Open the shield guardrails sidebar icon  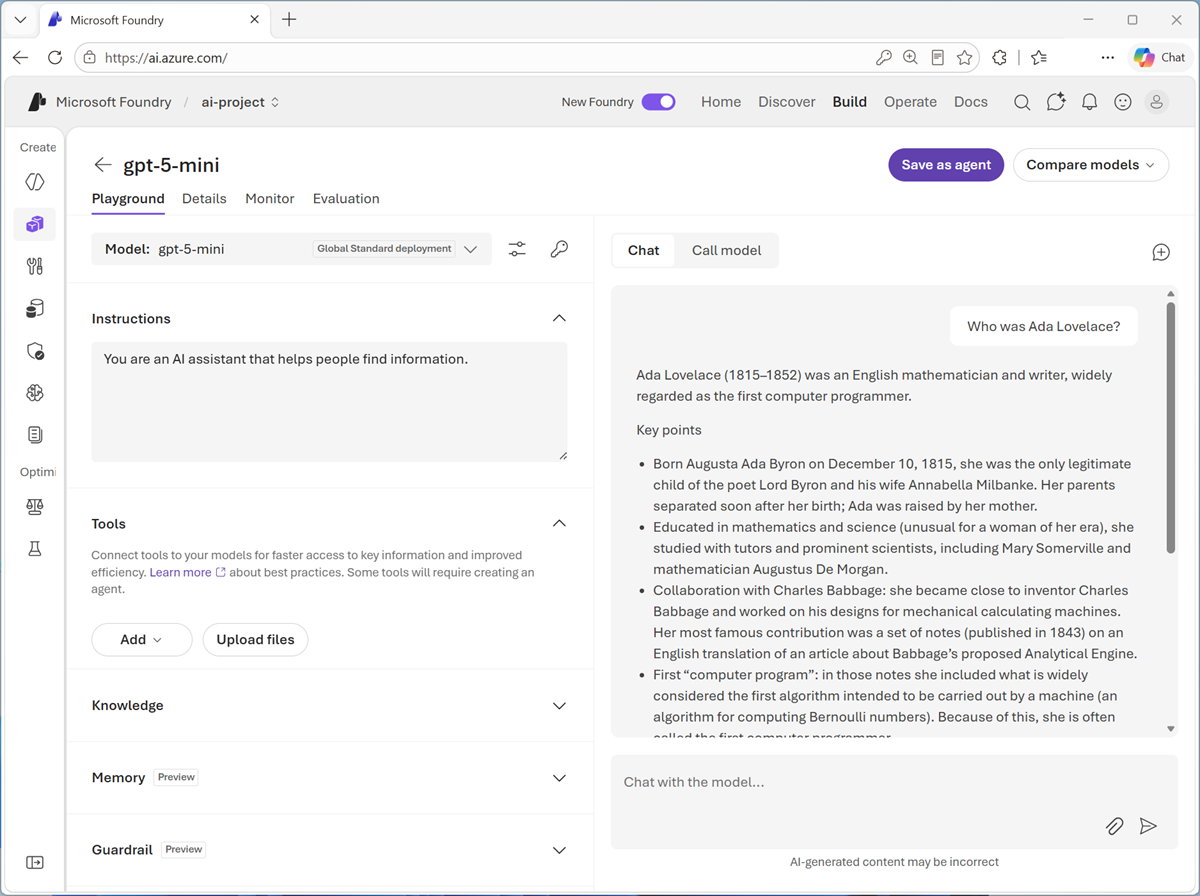[x=35, y=351]
